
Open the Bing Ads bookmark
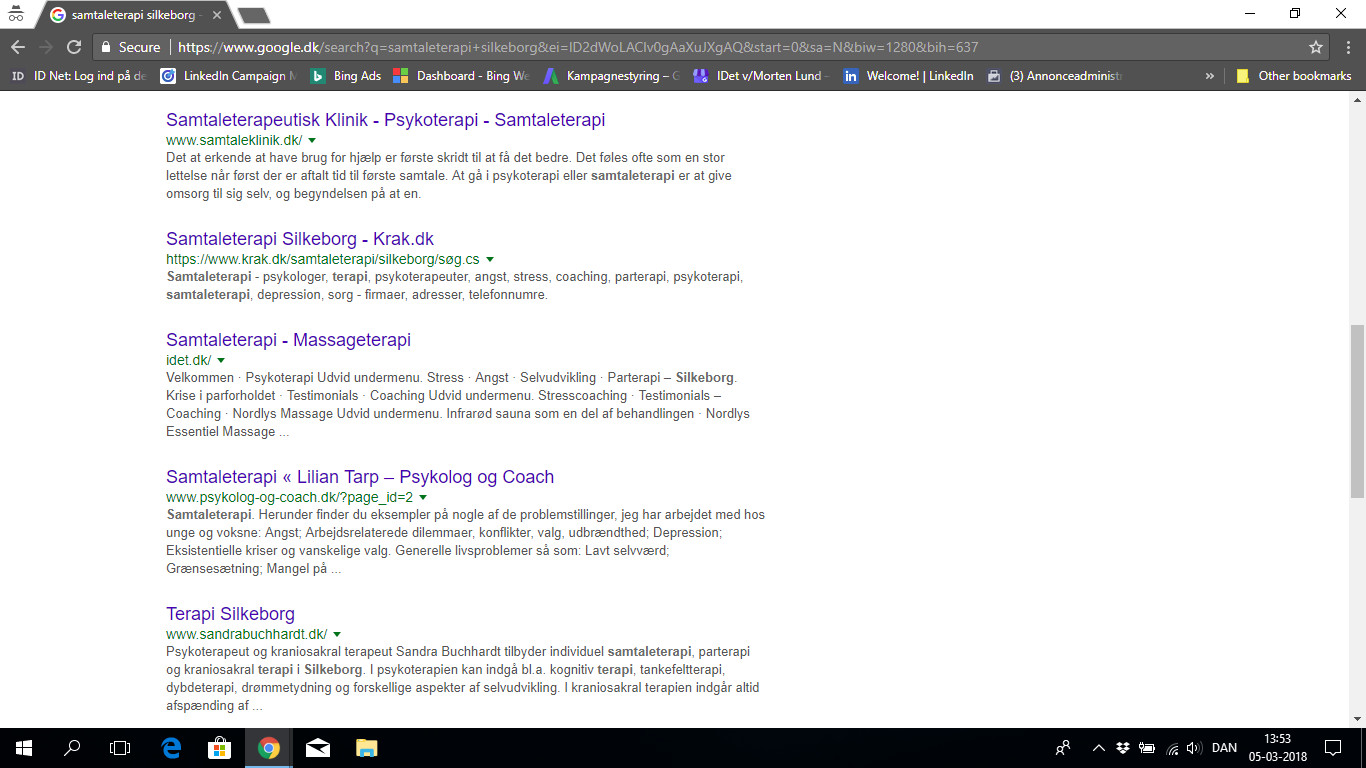pyautogui.click(x=346, y=76)
